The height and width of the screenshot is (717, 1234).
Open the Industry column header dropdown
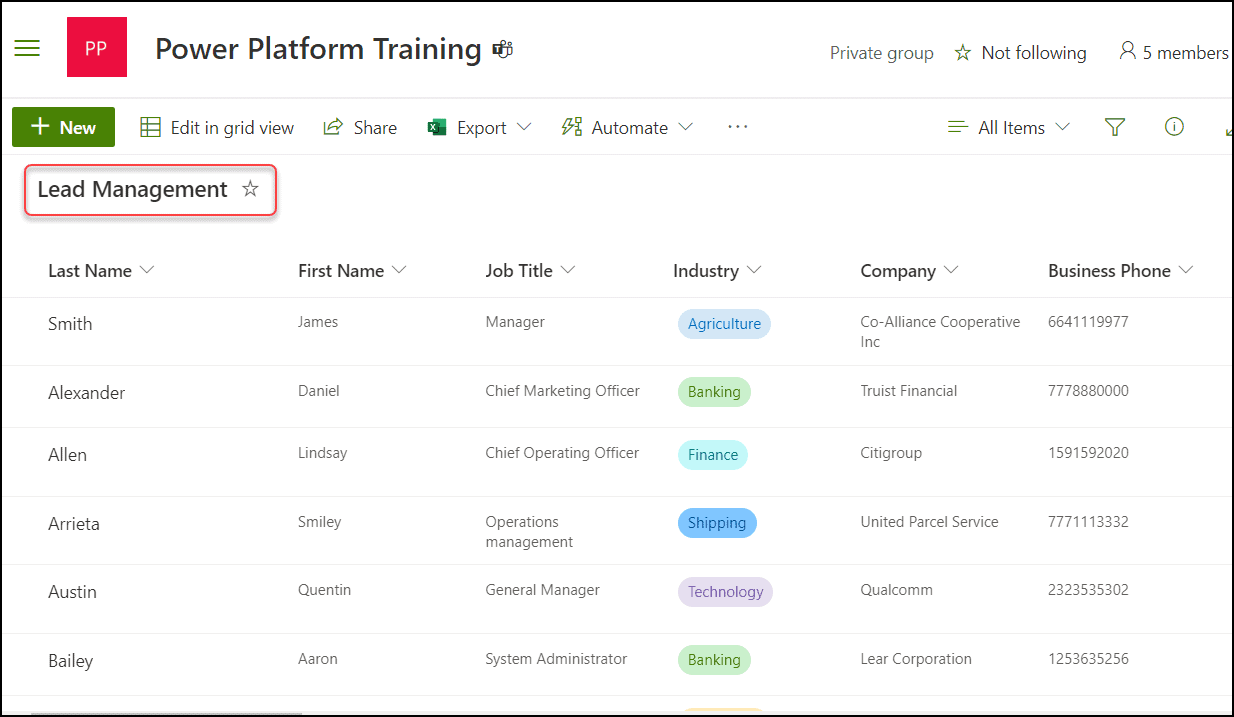pyautogui.click(x=754, y=270)
